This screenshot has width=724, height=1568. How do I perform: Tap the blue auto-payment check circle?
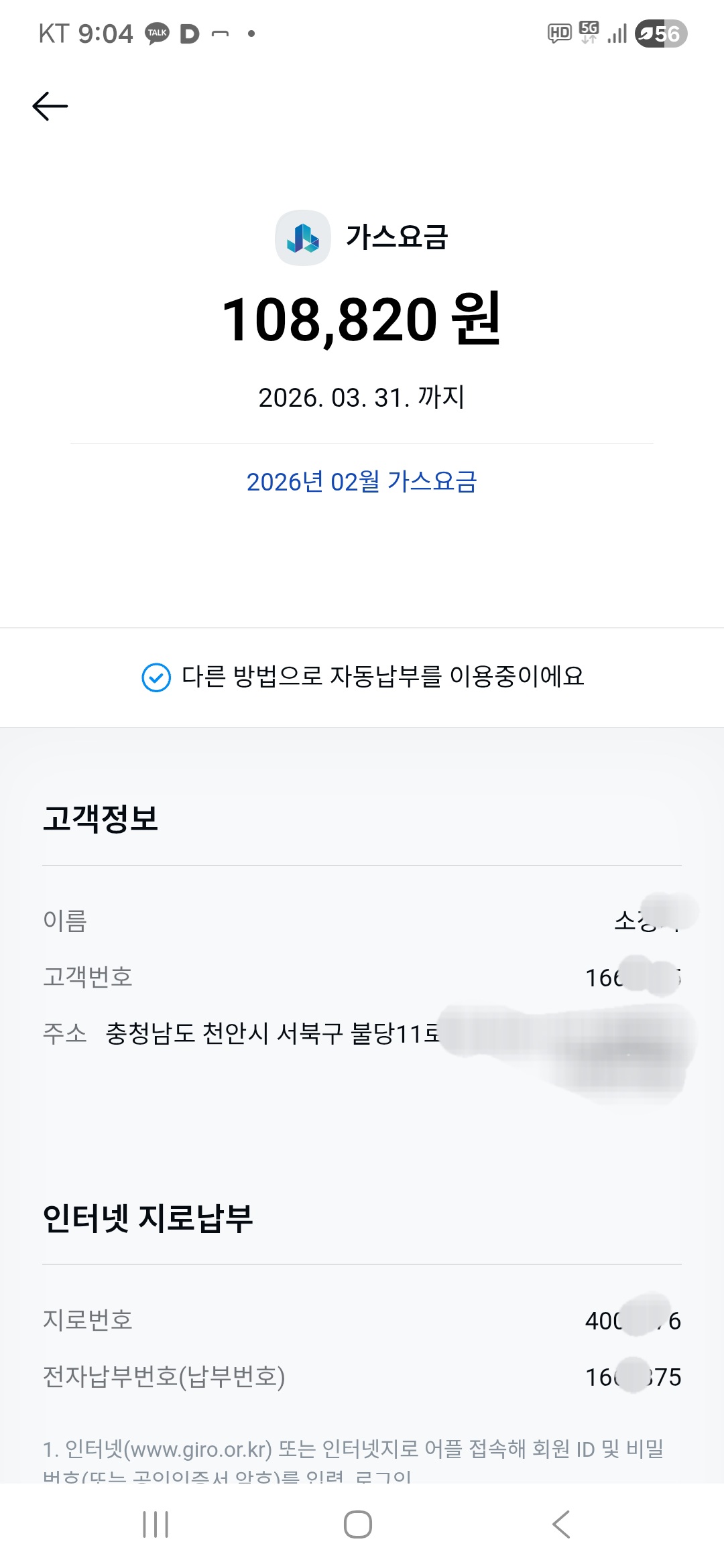[156, 677]
